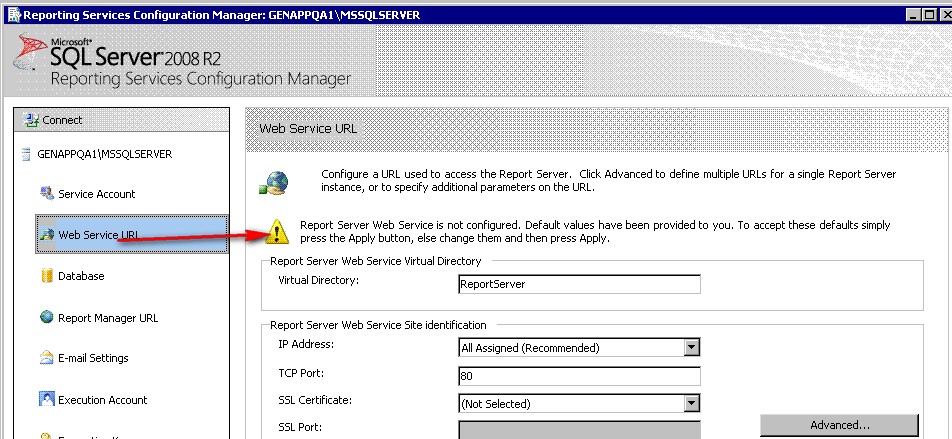The width and height of the screenshot is (952, 439).
Task: Click the TCP Port label
Action: pyautogui.click(x=302, y=373)
